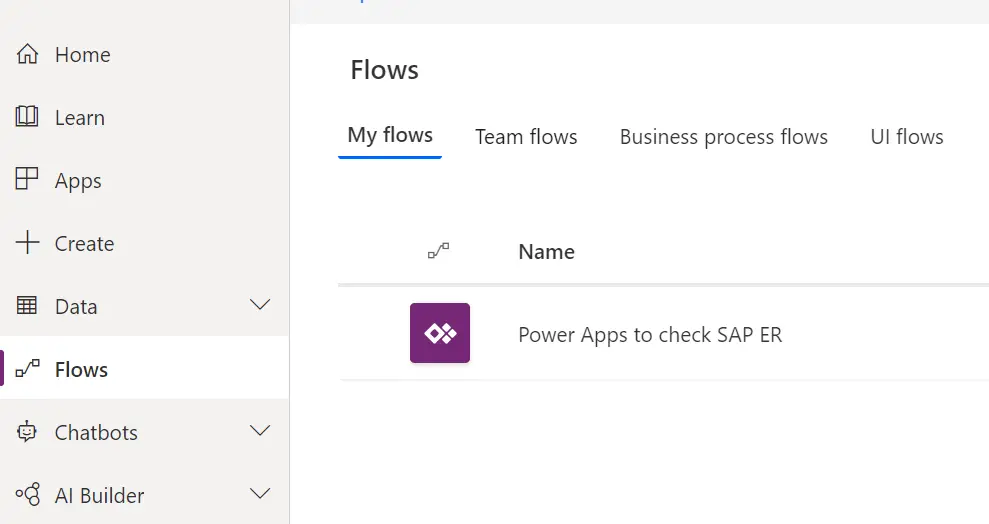The width and height of the screenshot is (989, 524).
Task: Expand the Chatbots section chevron
Action: coord(260,431)
